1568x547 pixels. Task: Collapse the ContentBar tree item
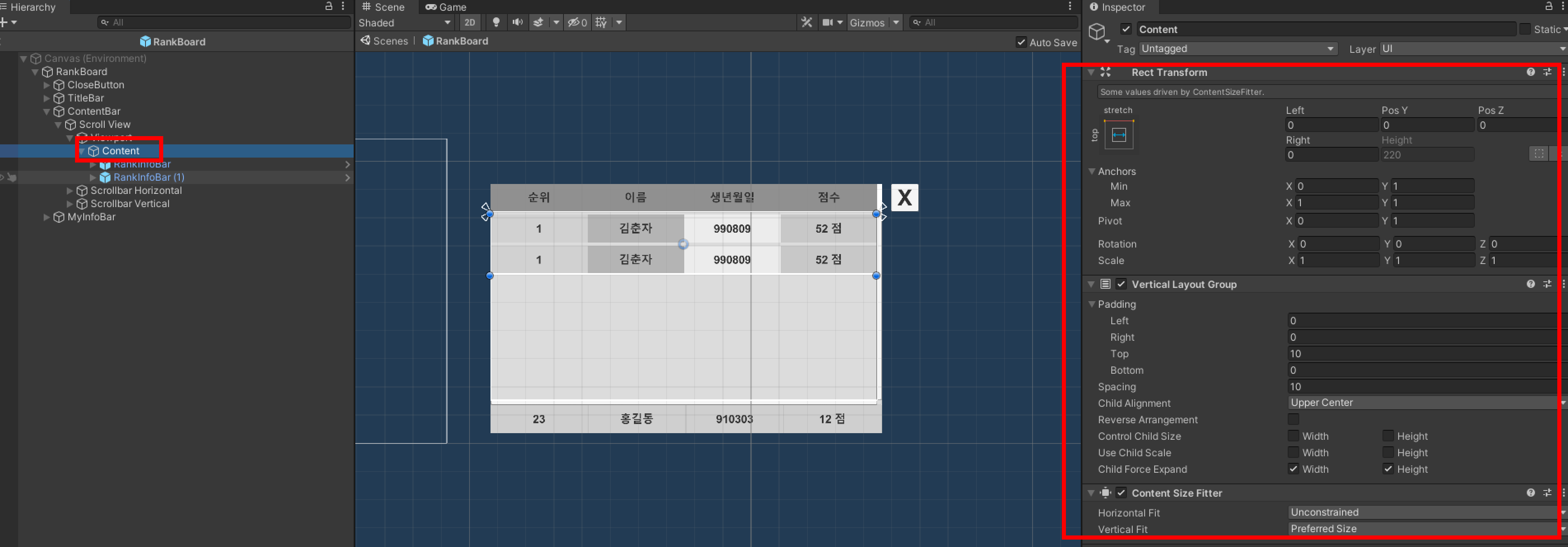click(x=46, y=111)
